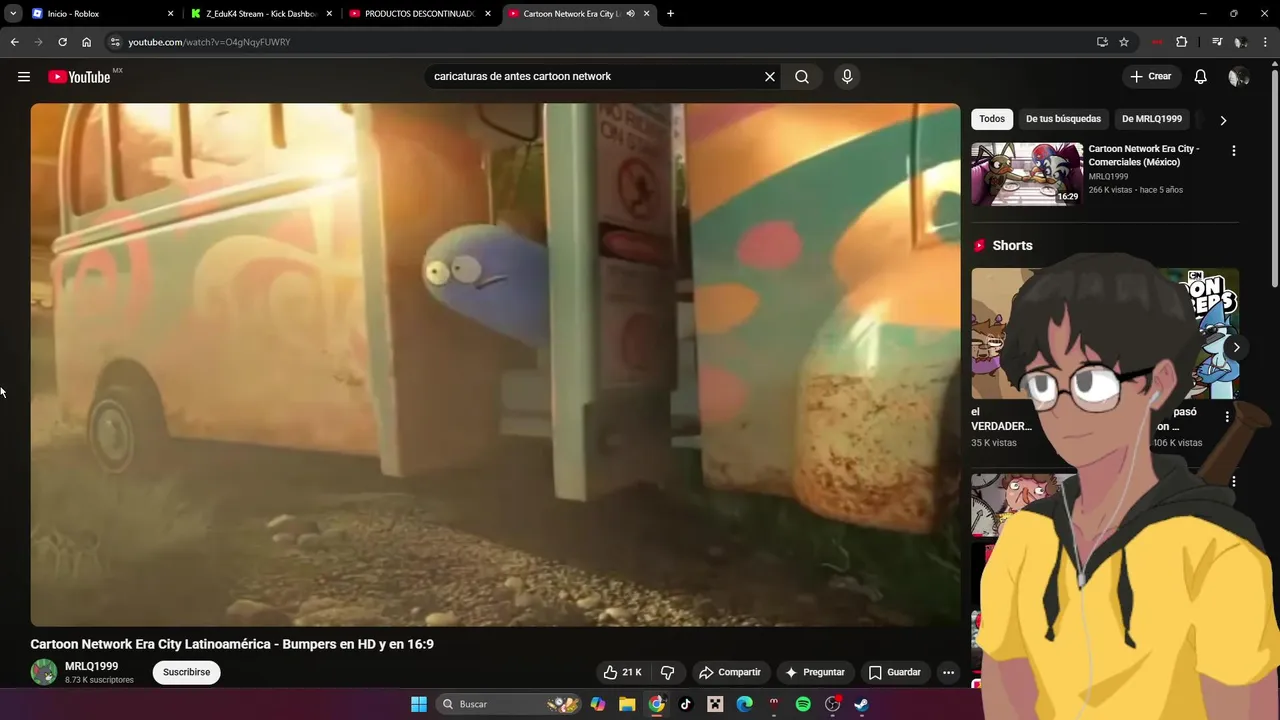Open Microsoft Edge from taskbar
Viewport: 1280px width, 720px height.
(x=744, y=704)
